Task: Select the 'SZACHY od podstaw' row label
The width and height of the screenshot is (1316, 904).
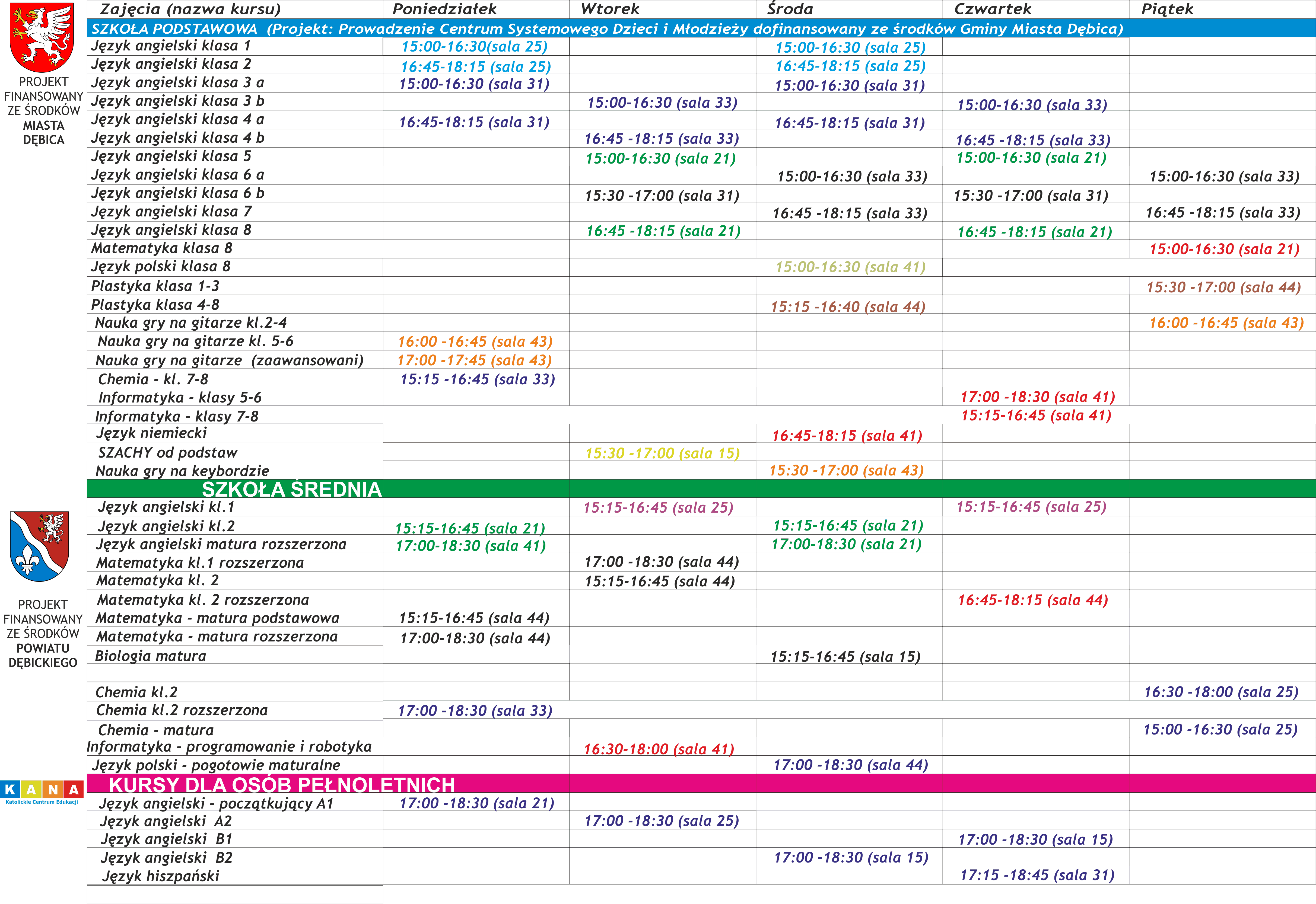Action: pos(167,453)
